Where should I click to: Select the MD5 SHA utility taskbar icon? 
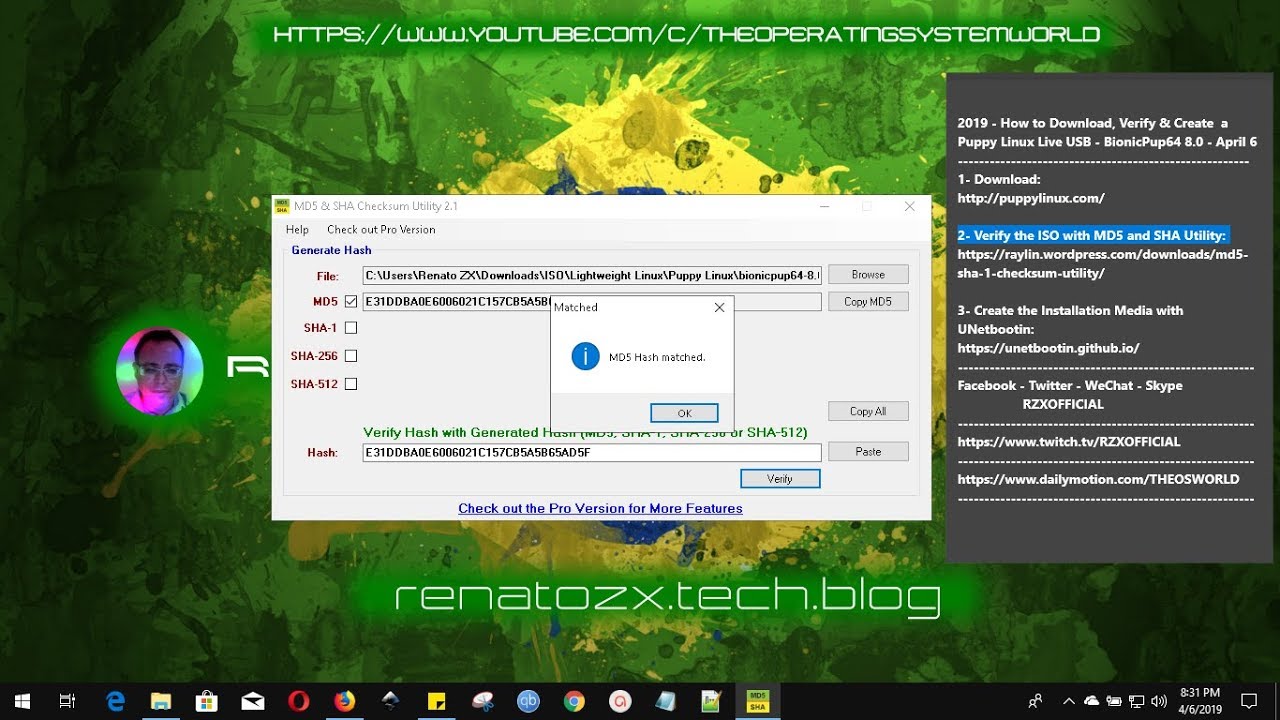(758, 701)
